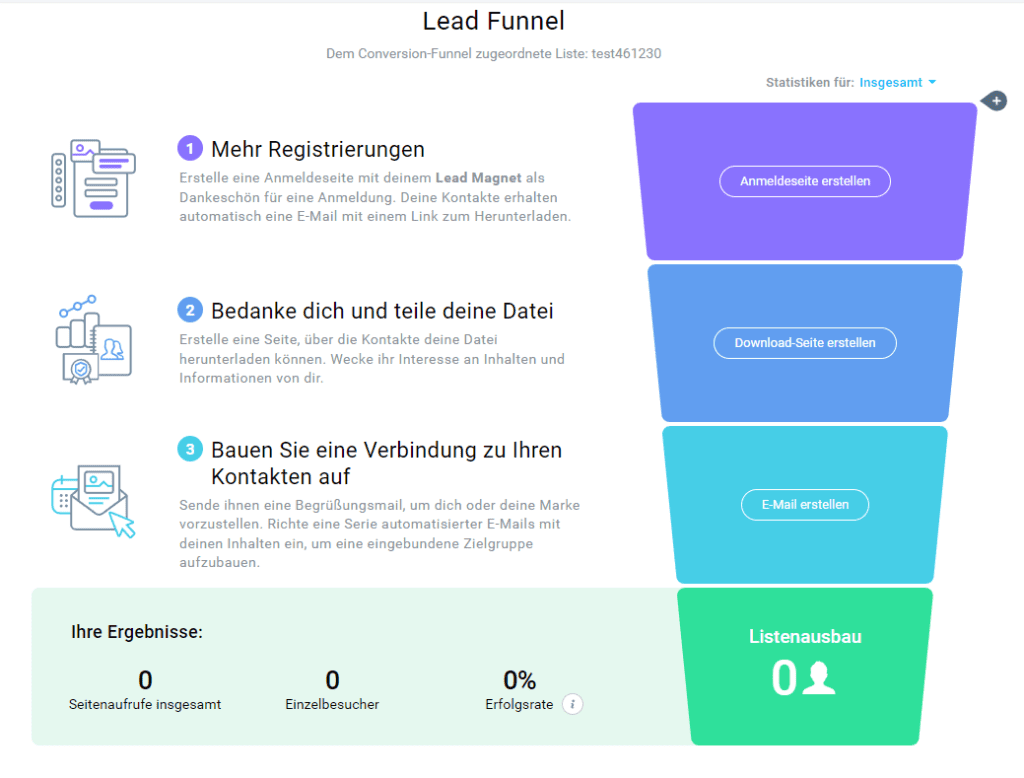Click the download page illustration with chart
1024x778 pixels.
tap(93, 340)
